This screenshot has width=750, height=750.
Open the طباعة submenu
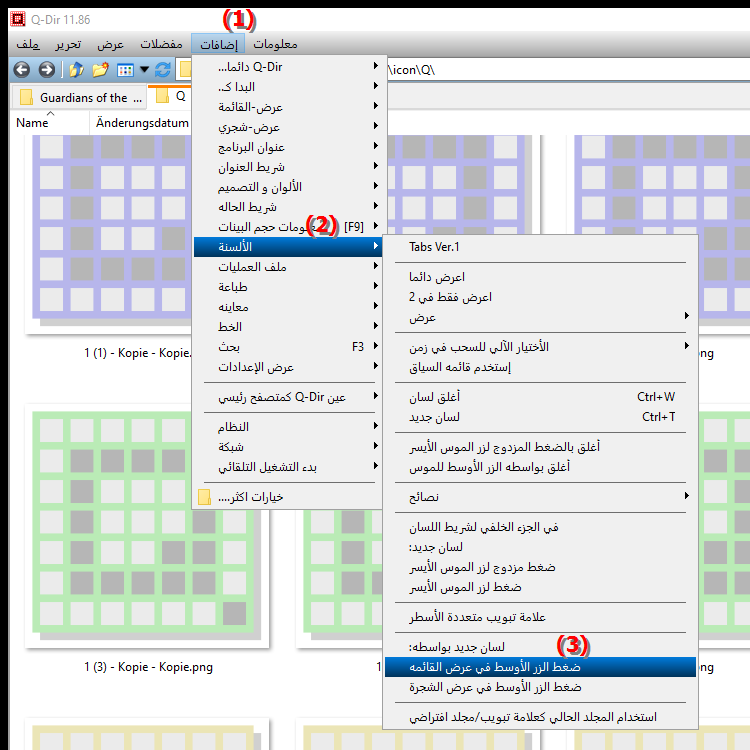click(287, 287)
